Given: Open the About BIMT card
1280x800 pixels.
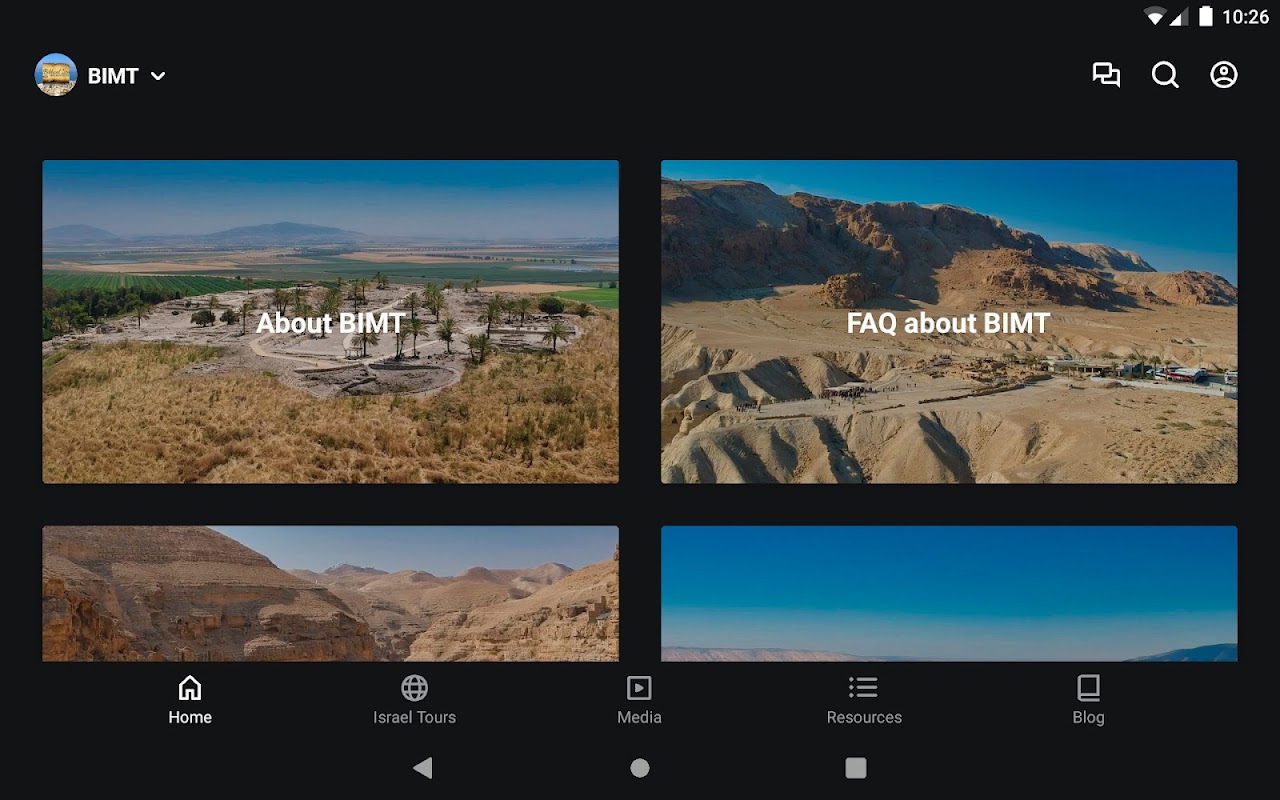Looking at the screenshot, I should 330,322.
